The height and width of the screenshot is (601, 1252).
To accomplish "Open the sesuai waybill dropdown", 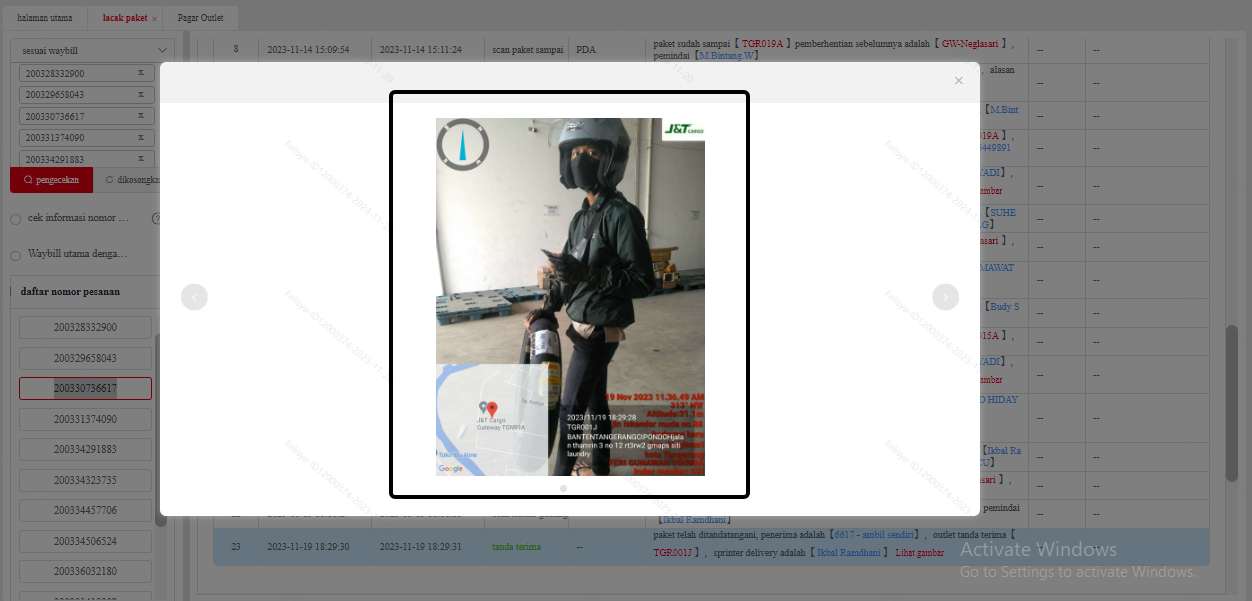I will 92,50.
